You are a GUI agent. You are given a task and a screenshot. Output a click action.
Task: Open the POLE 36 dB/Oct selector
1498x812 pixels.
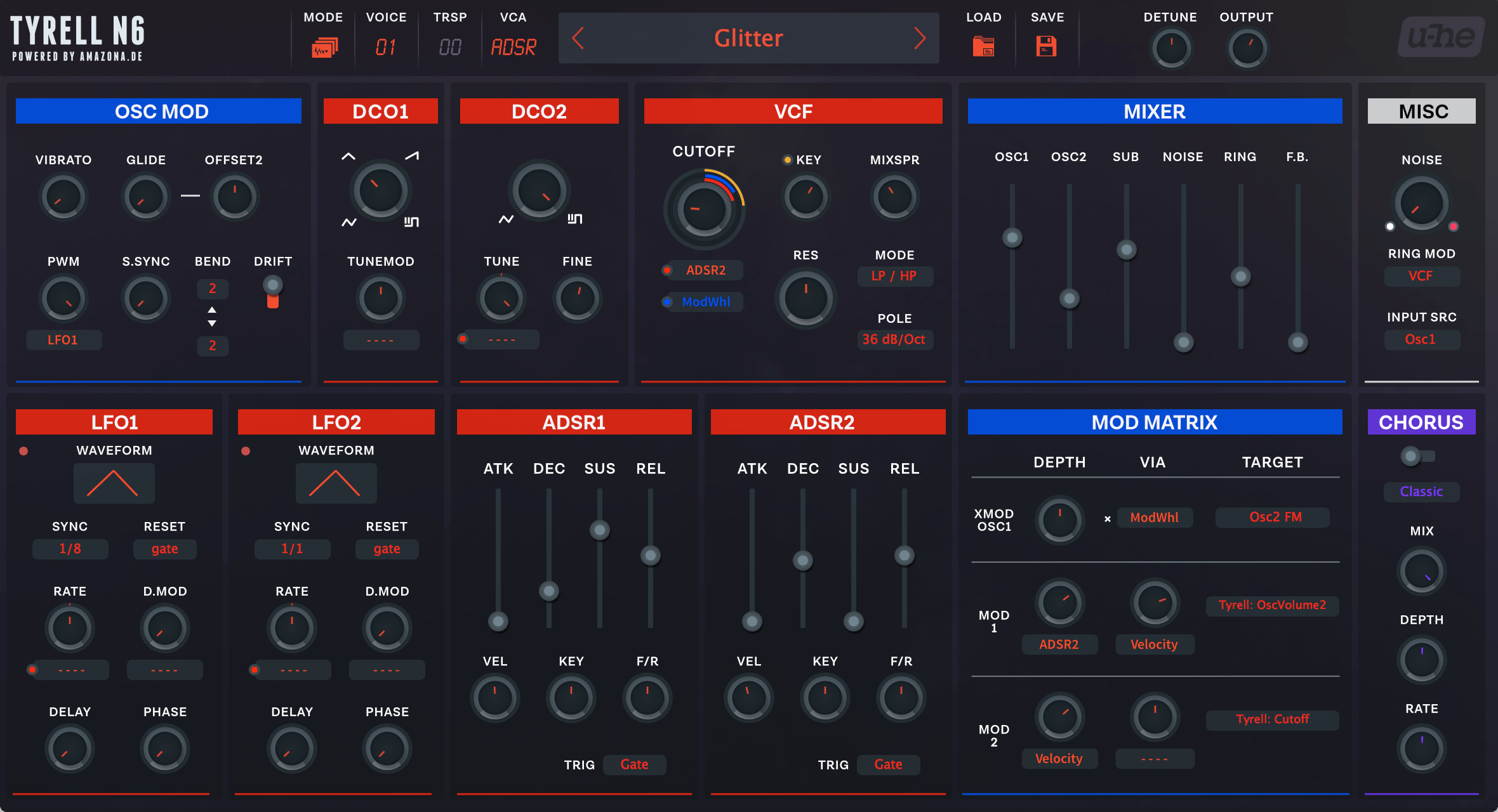[x=895, y=339]
